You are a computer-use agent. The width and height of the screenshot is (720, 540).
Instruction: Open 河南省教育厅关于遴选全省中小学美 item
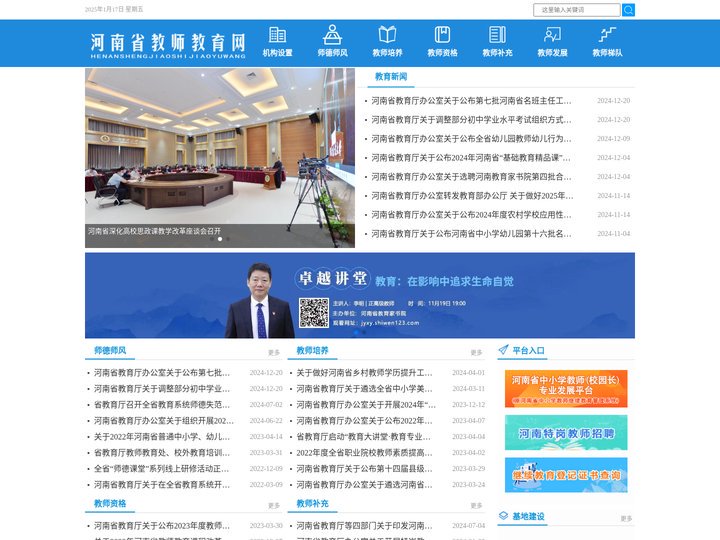pyautogui.click(x=364, y=388)
